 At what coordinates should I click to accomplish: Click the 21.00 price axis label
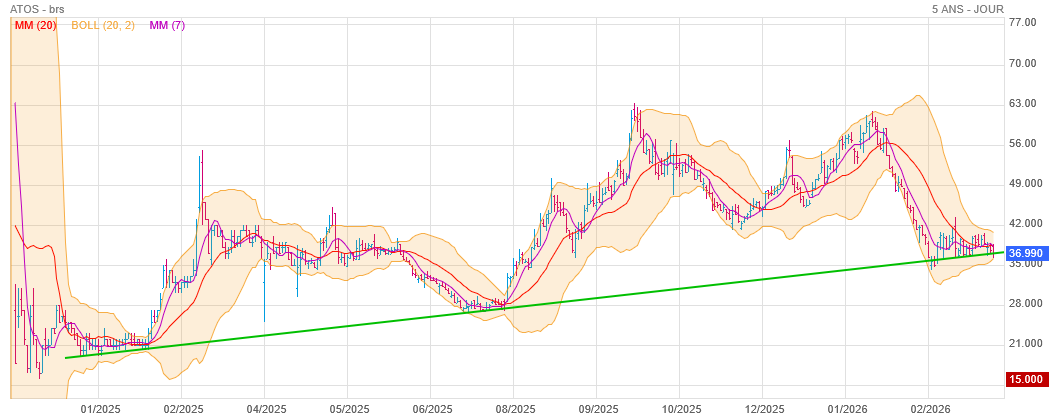coord(1021,344)
